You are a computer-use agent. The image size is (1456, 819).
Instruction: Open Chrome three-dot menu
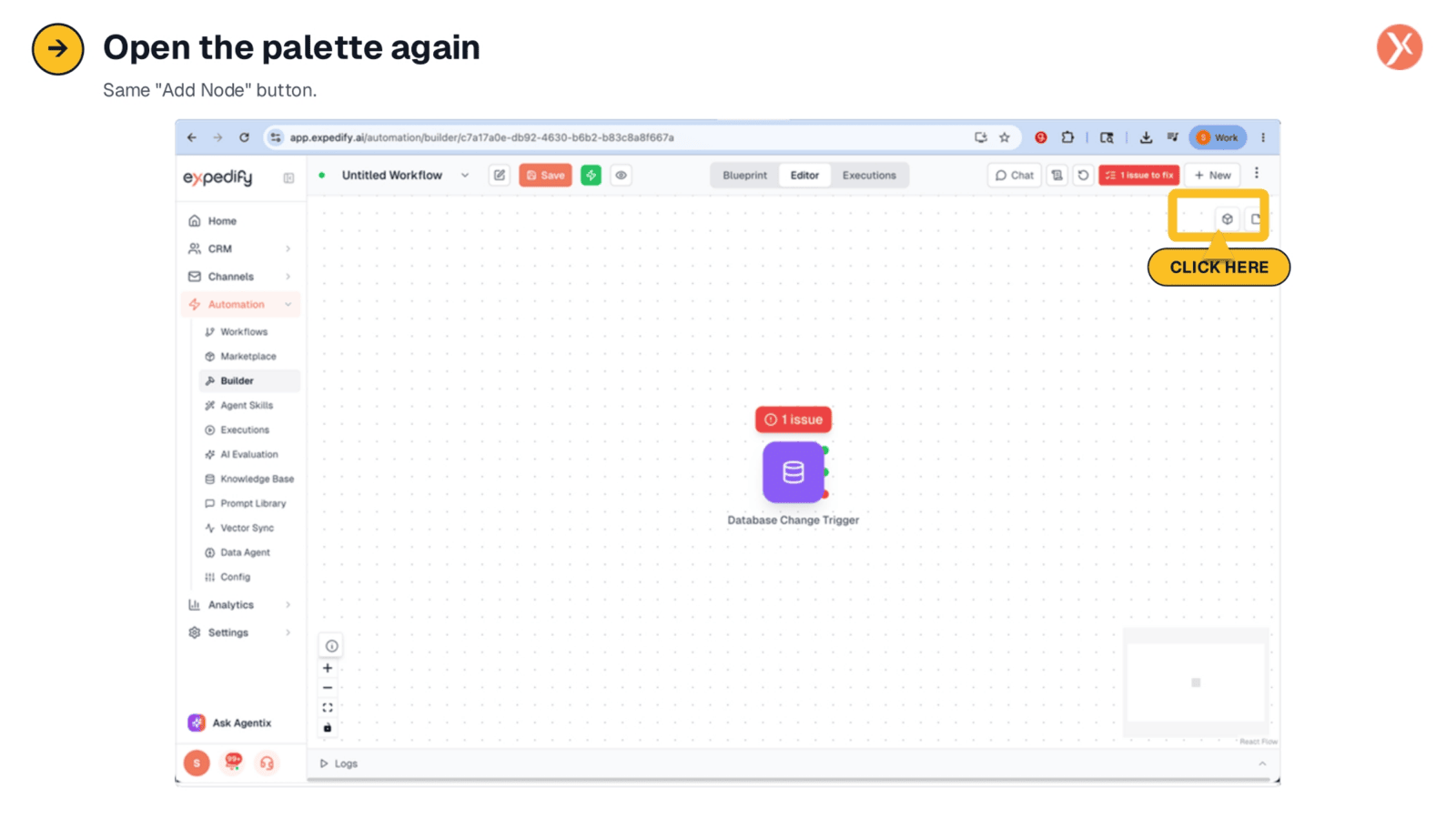(1263, 137)
